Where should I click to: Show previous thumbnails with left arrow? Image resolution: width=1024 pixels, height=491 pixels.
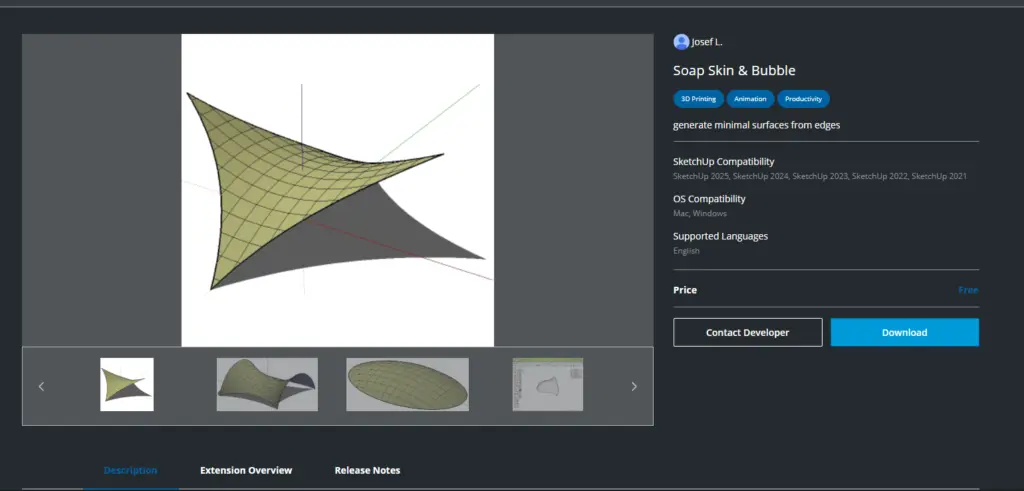pos(41,386)
